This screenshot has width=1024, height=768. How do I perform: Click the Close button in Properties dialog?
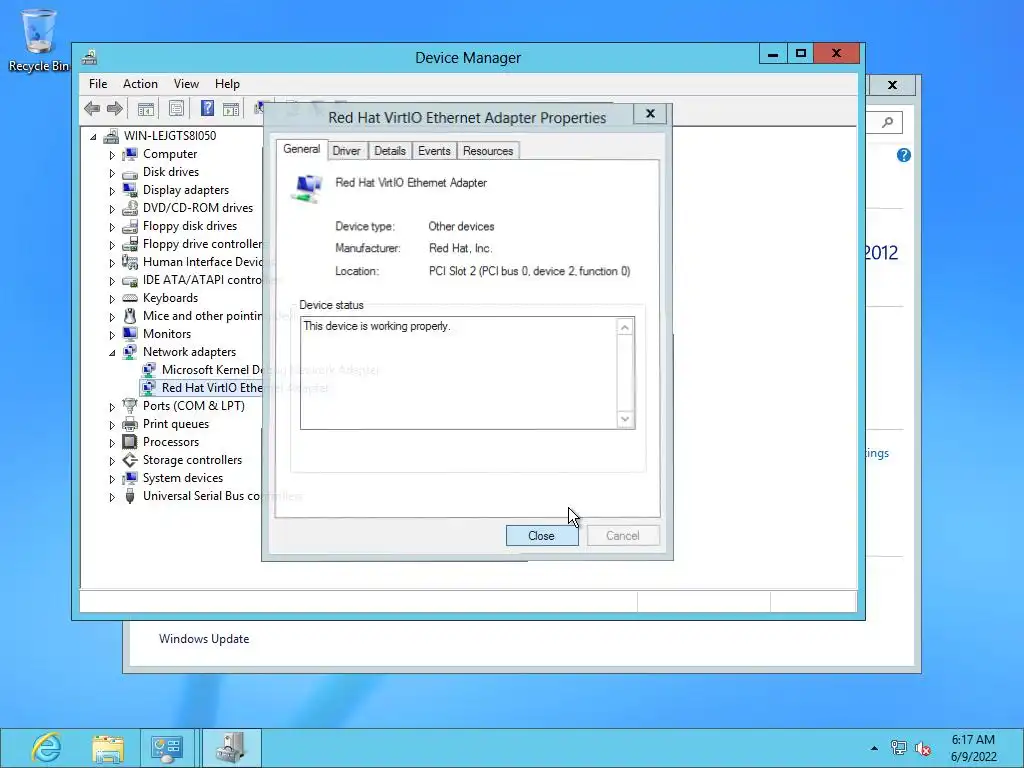(541, 536)
